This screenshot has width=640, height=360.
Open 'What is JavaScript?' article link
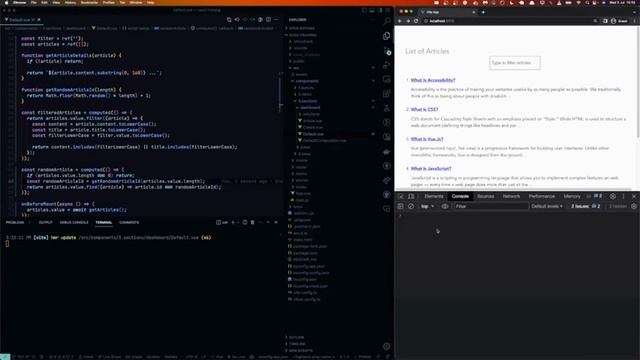click(431, 169)
